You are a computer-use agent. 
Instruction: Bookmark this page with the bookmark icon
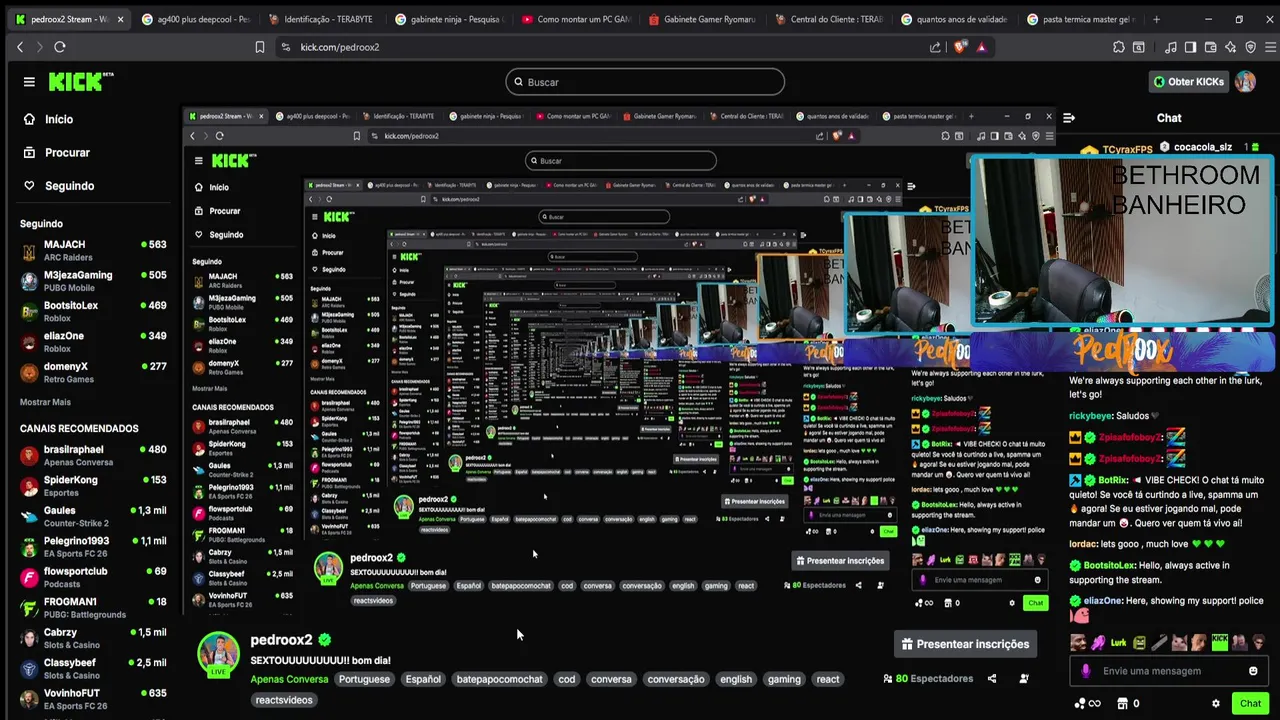click(x=259, y=47)
